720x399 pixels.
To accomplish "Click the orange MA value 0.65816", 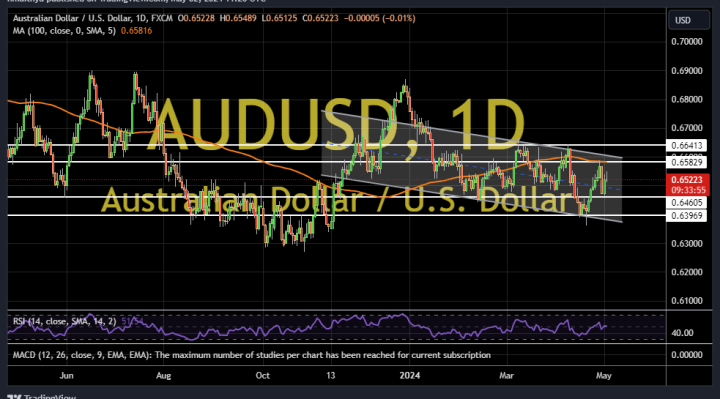I will click(x=136, y=31).
